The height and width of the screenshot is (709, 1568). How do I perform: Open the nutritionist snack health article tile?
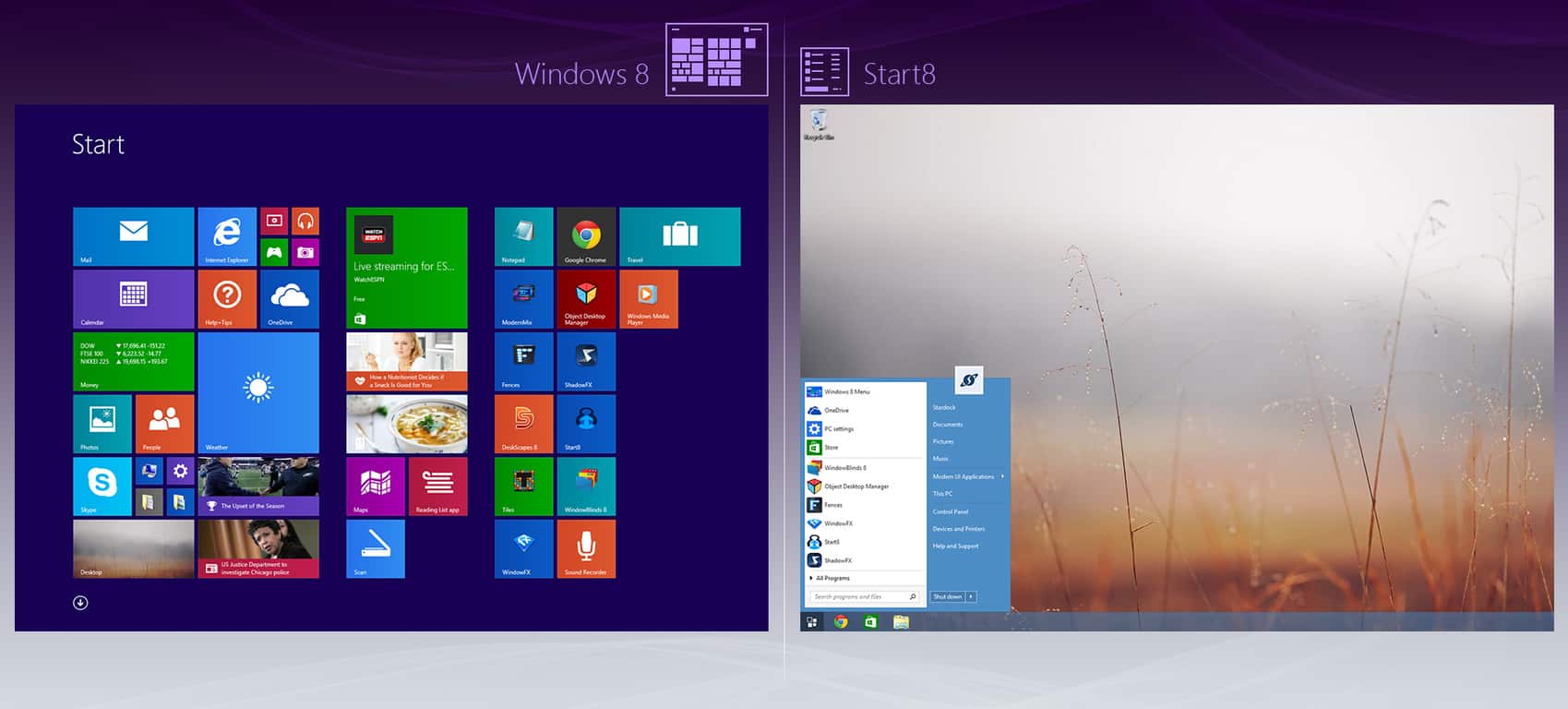tap(407, 362)
